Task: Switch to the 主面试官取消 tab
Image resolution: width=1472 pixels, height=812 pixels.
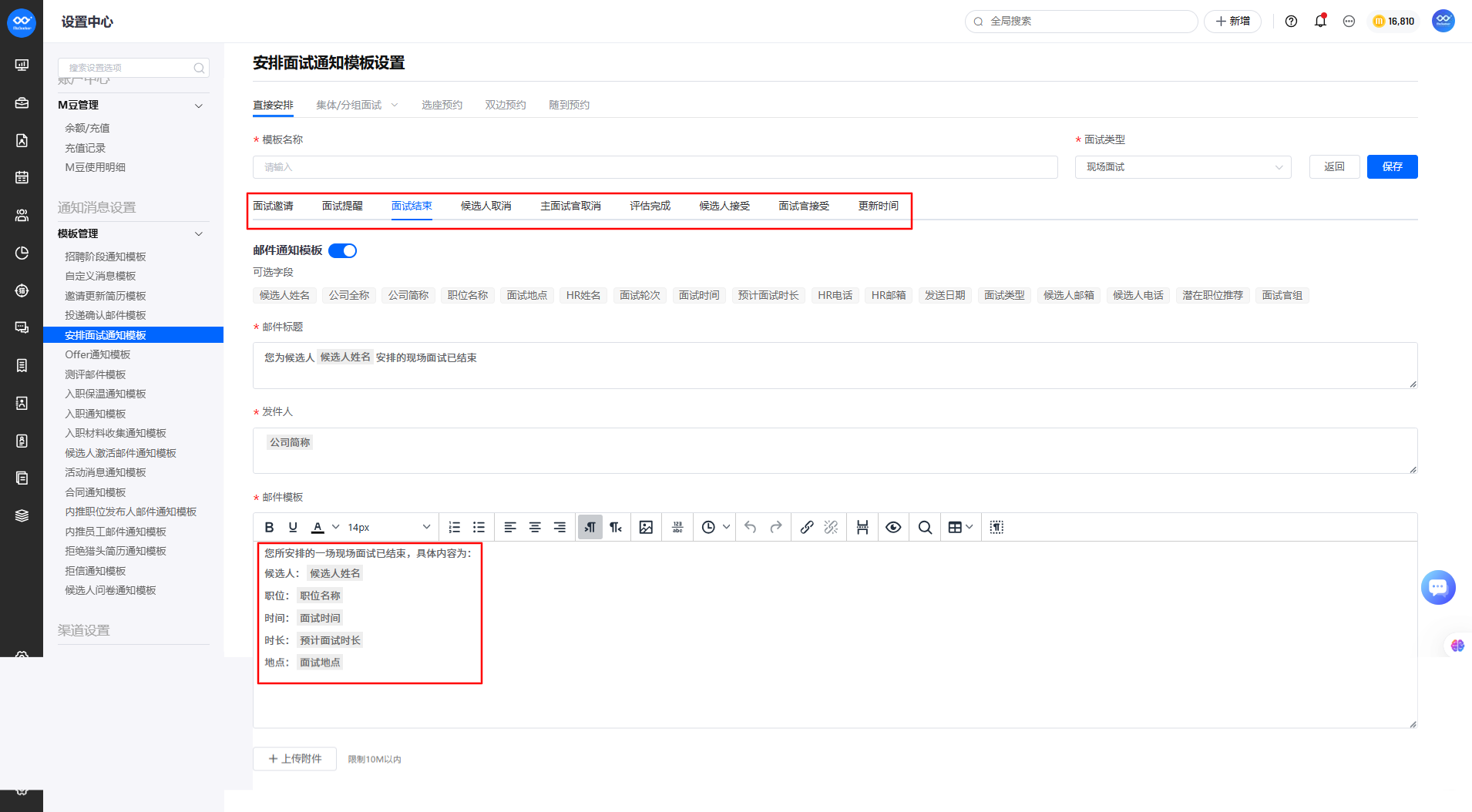Action: (571, 206)
